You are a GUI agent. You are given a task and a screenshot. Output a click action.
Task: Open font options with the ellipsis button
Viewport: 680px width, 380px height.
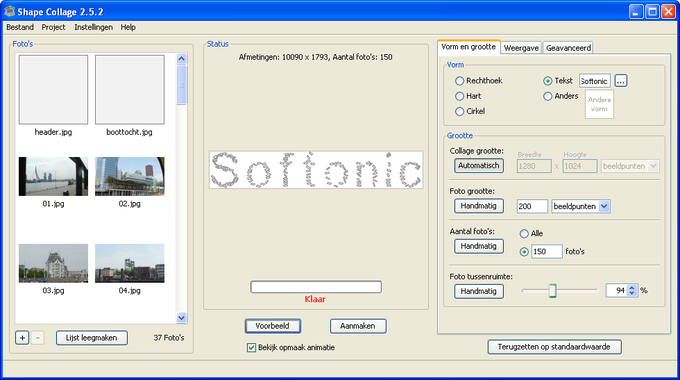(621, 81)
